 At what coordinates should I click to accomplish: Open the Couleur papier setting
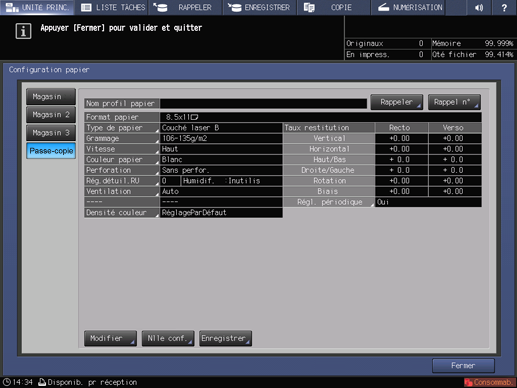point(122,160)
